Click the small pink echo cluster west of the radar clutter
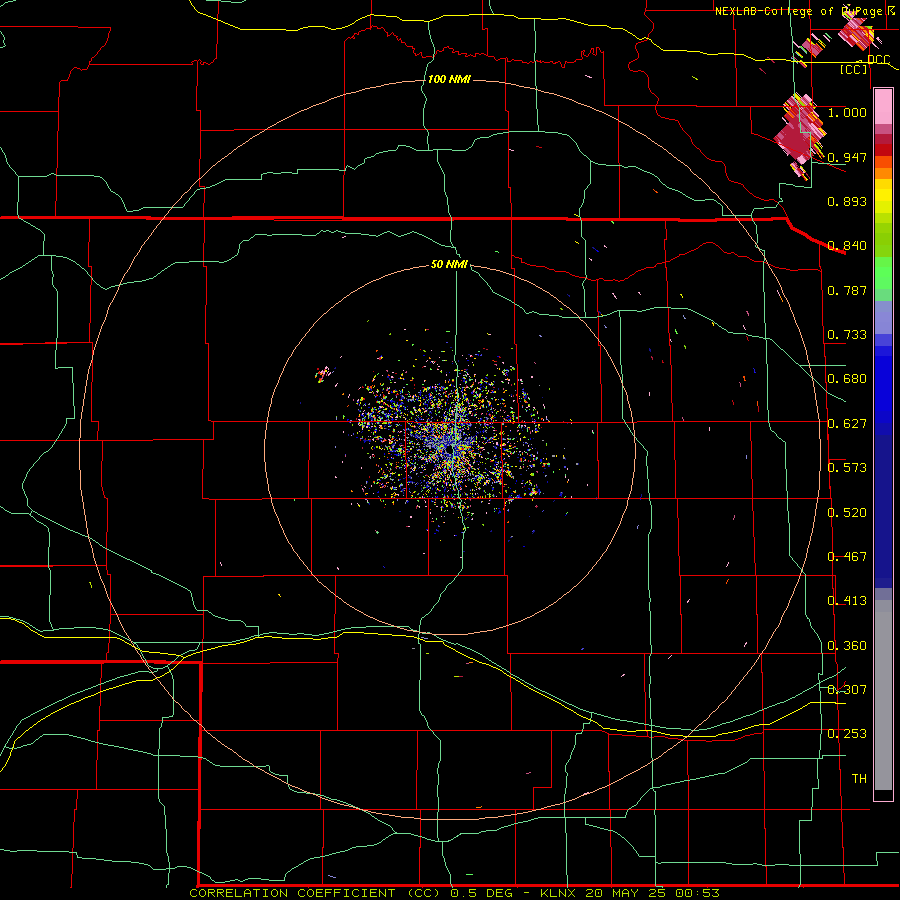Screen dimensions: 900x900 [324, 374]
